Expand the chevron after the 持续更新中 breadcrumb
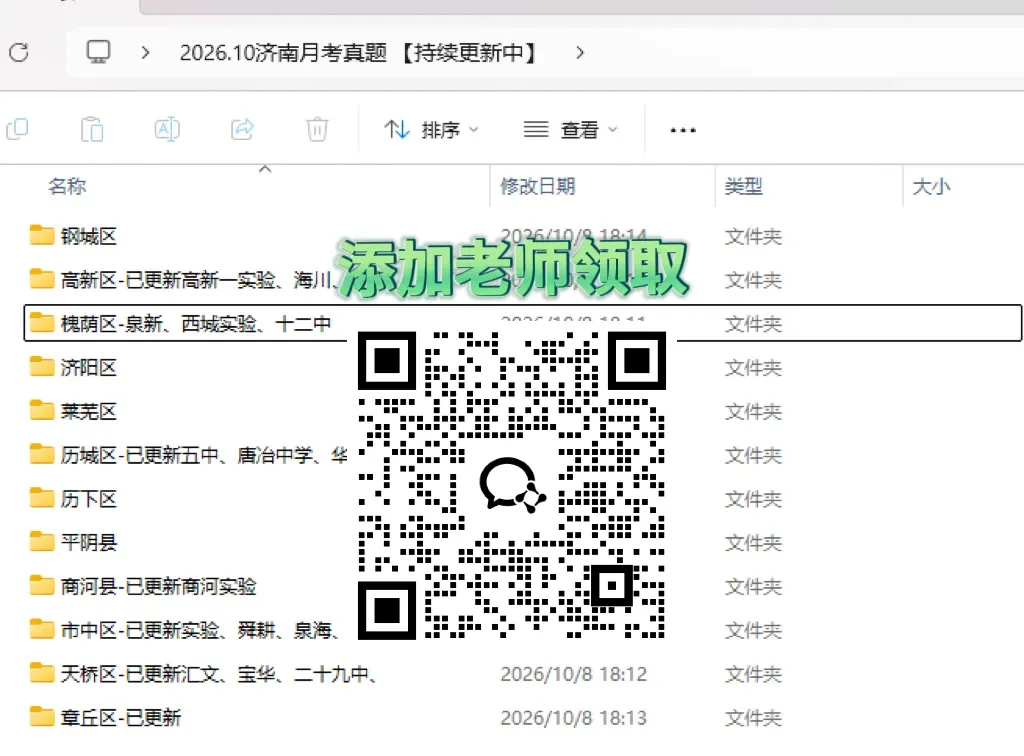The height and width of the screenshot is (756, 1024). tap(580, 52)
